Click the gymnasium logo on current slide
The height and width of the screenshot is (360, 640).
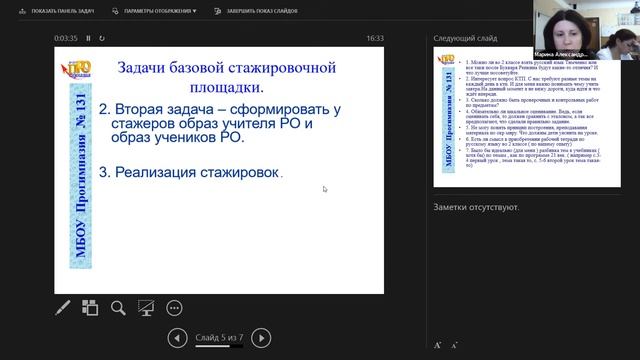point(77,70)
